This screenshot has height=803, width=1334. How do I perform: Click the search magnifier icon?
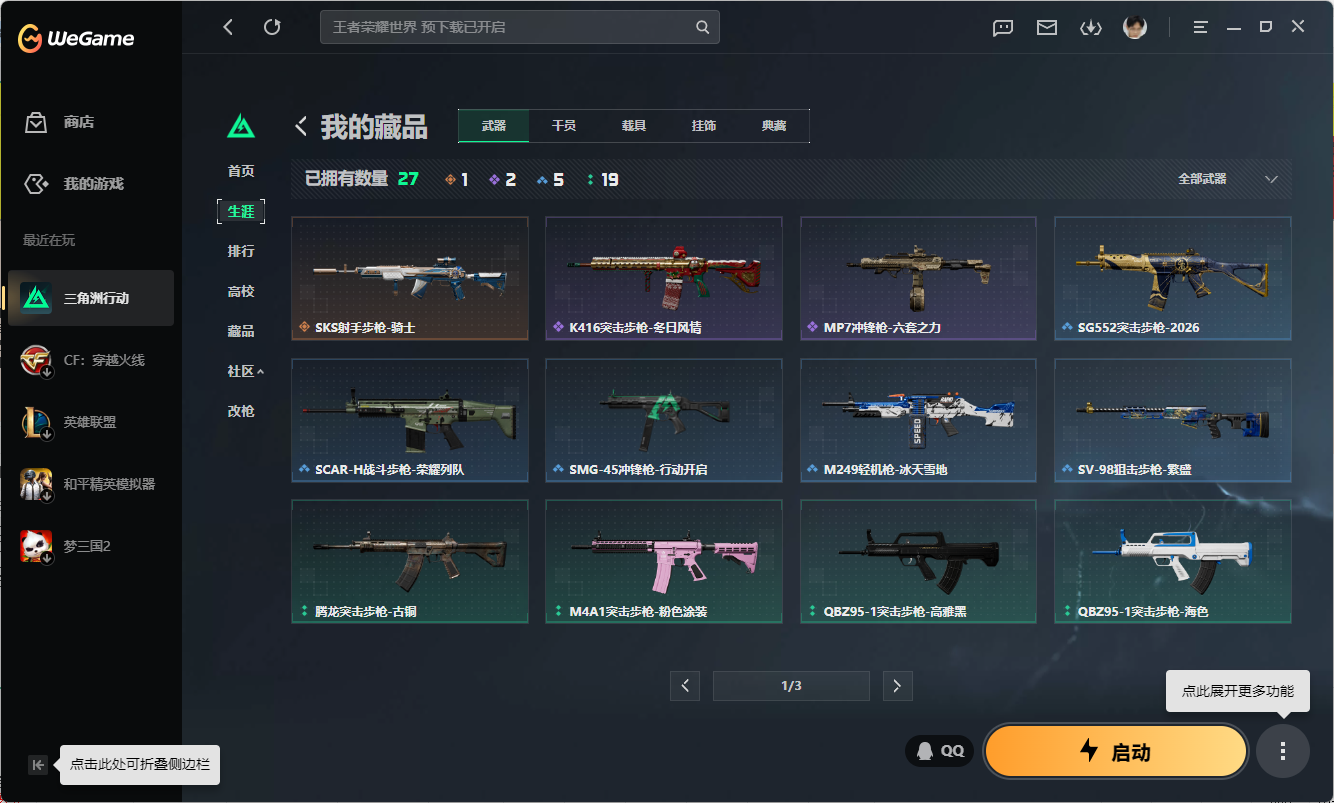coord(703,27)
